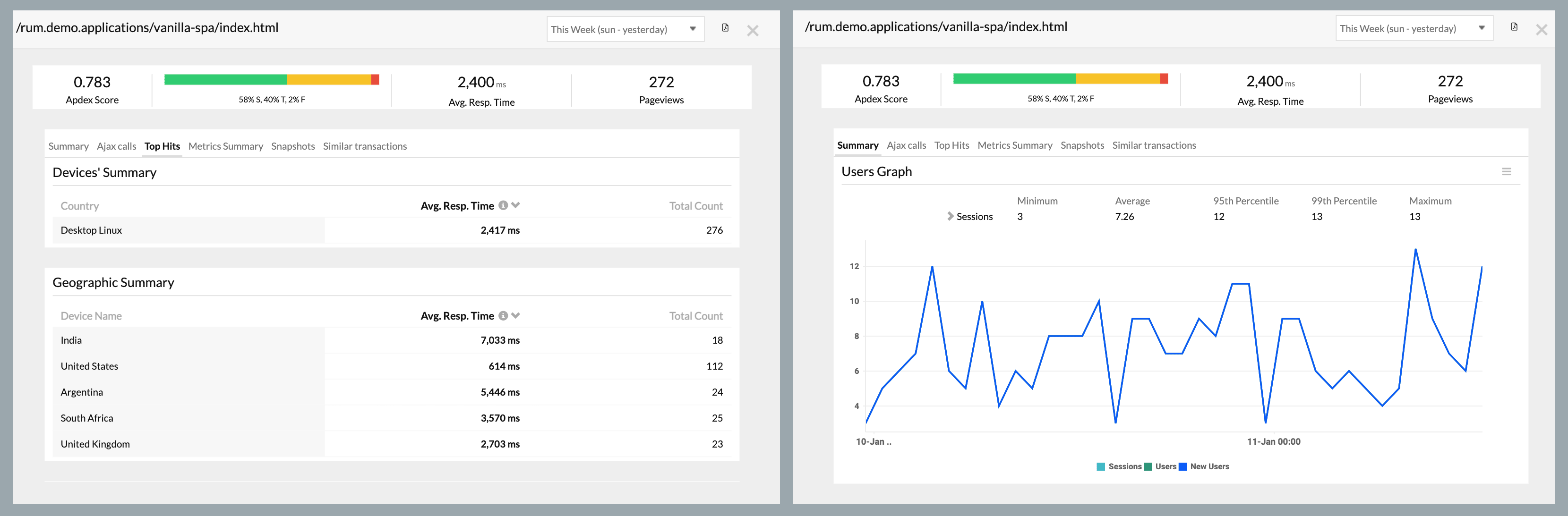Open Metrics Summary tab in right panel
The height and width of the screenshot is (516, 1568).
(x=1014, y=145)
